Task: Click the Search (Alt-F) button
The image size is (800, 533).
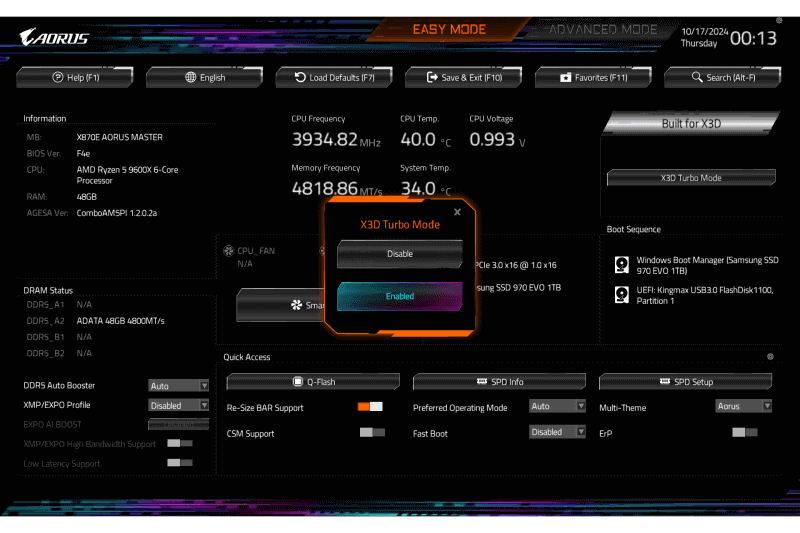Action: 722,78
